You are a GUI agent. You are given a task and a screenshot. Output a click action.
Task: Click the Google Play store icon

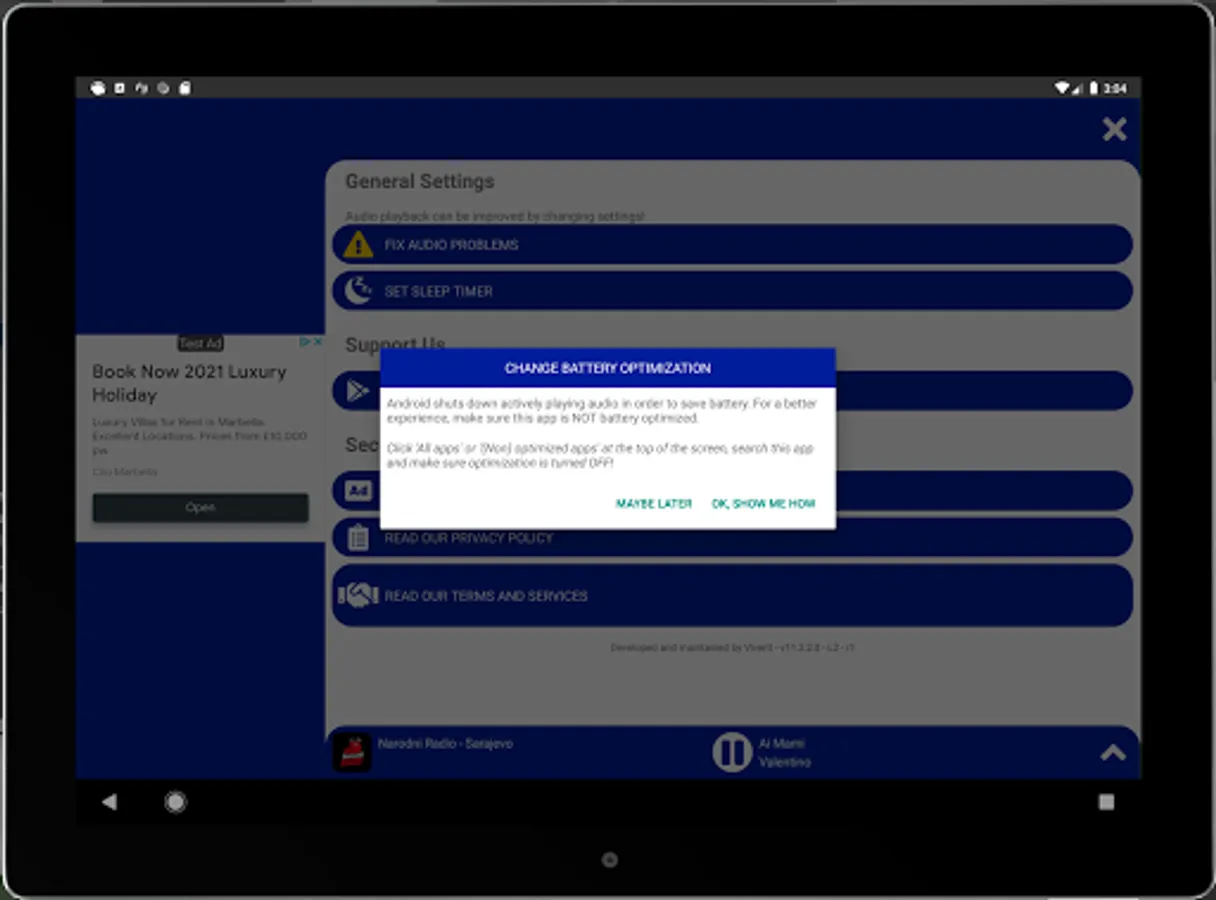click(x=358, y=391)
